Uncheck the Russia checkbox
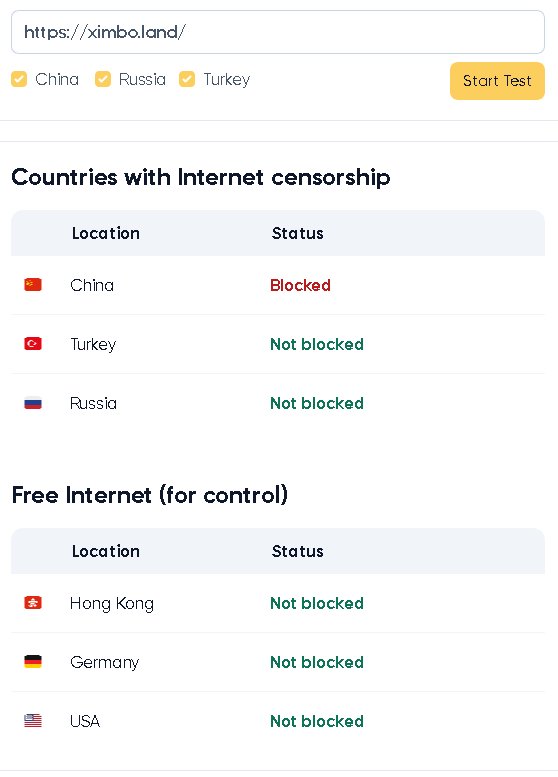This screenshot has height=777, width=558. pyautogui.click(x=103, y=79)
